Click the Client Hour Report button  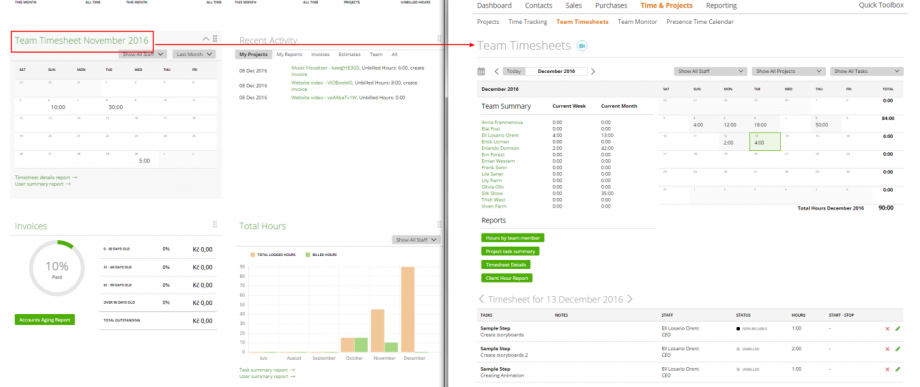pyautogui.click(x=506, y=278)
